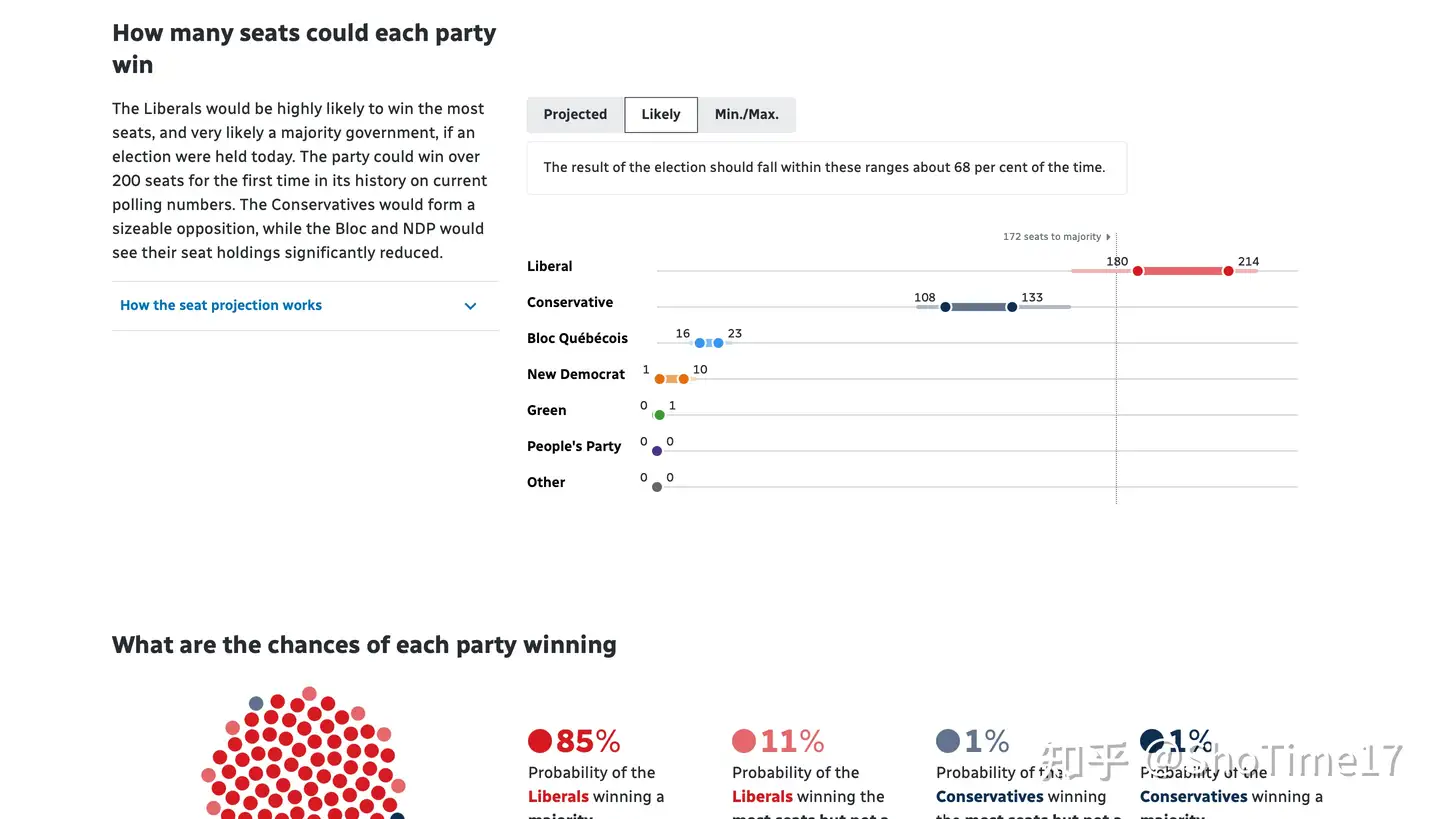Click the chevron beside seat projection link
This screenshot has width=1440, height=819.
click(470, 306)
